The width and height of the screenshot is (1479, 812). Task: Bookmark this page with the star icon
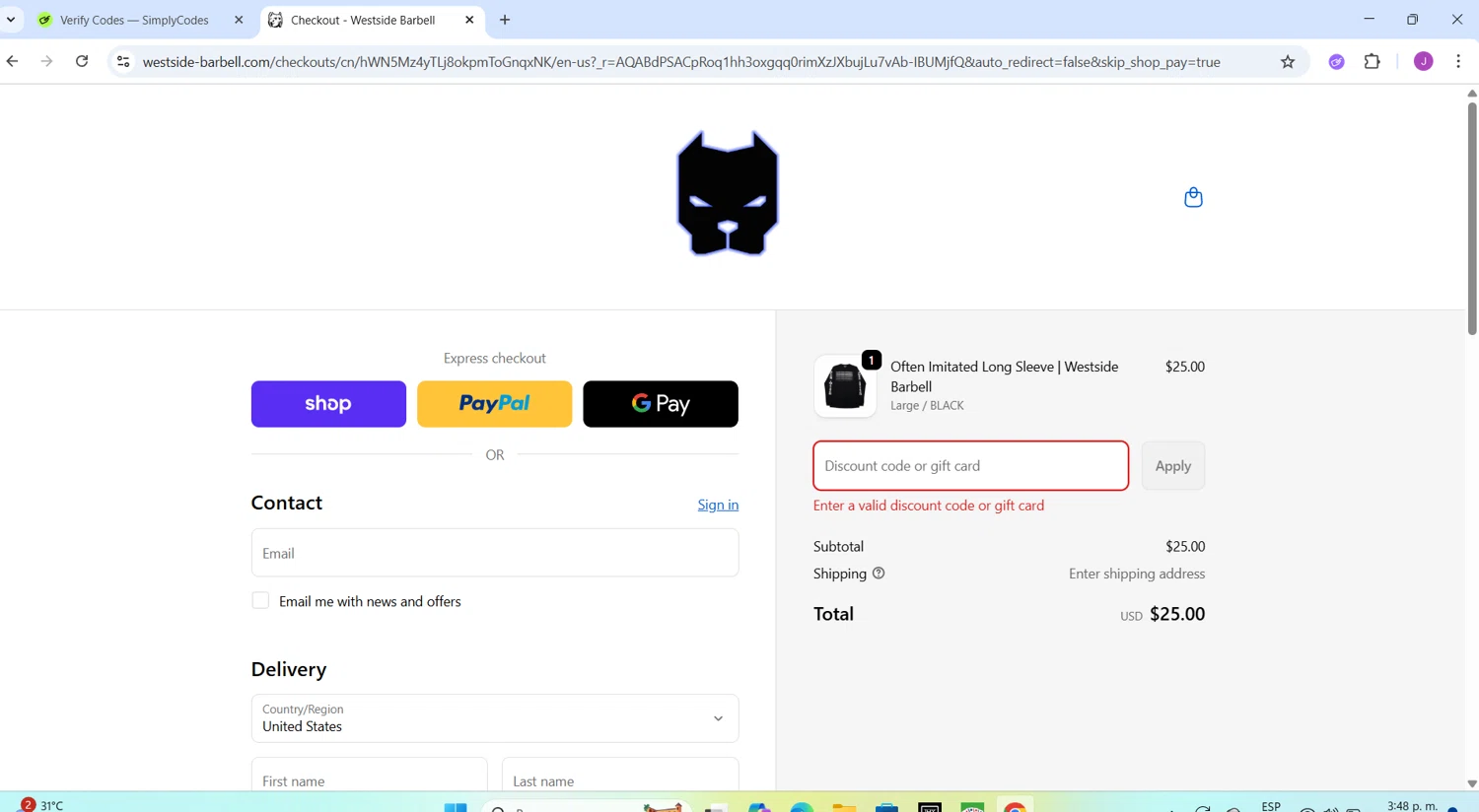pyautogui.click(x=1288, y=62)
